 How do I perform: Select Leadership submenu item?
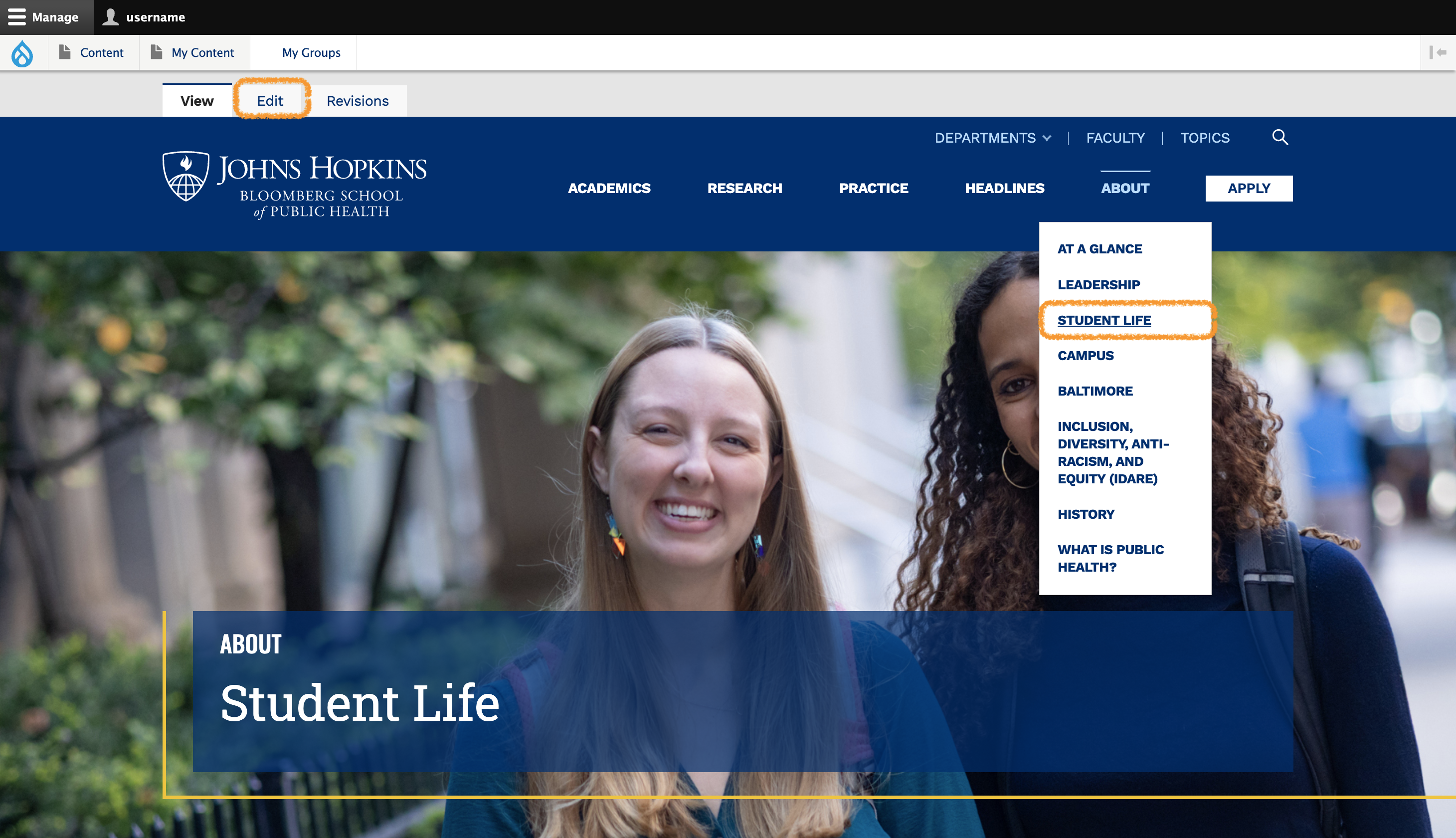(1098, 285)
